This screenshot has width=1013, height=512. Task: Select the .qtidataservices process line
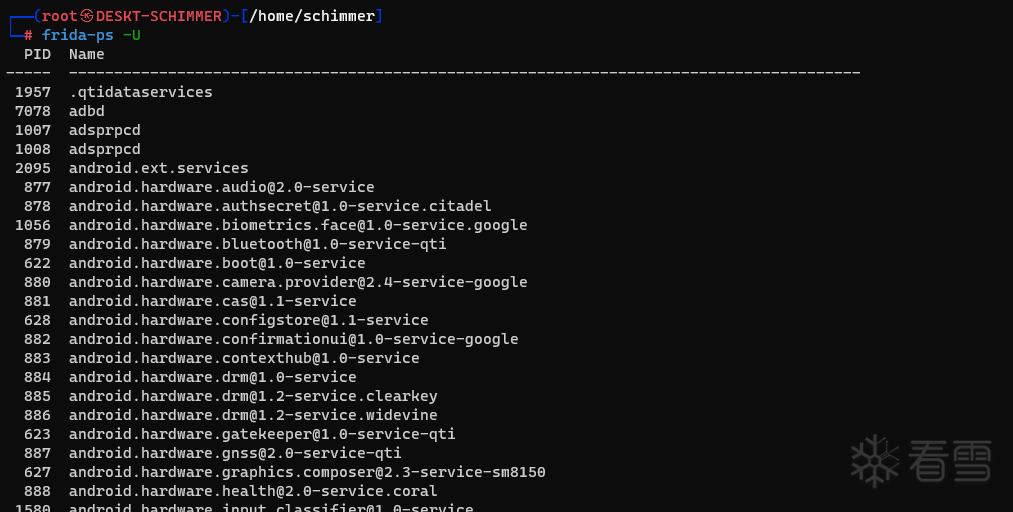point(141,92)
